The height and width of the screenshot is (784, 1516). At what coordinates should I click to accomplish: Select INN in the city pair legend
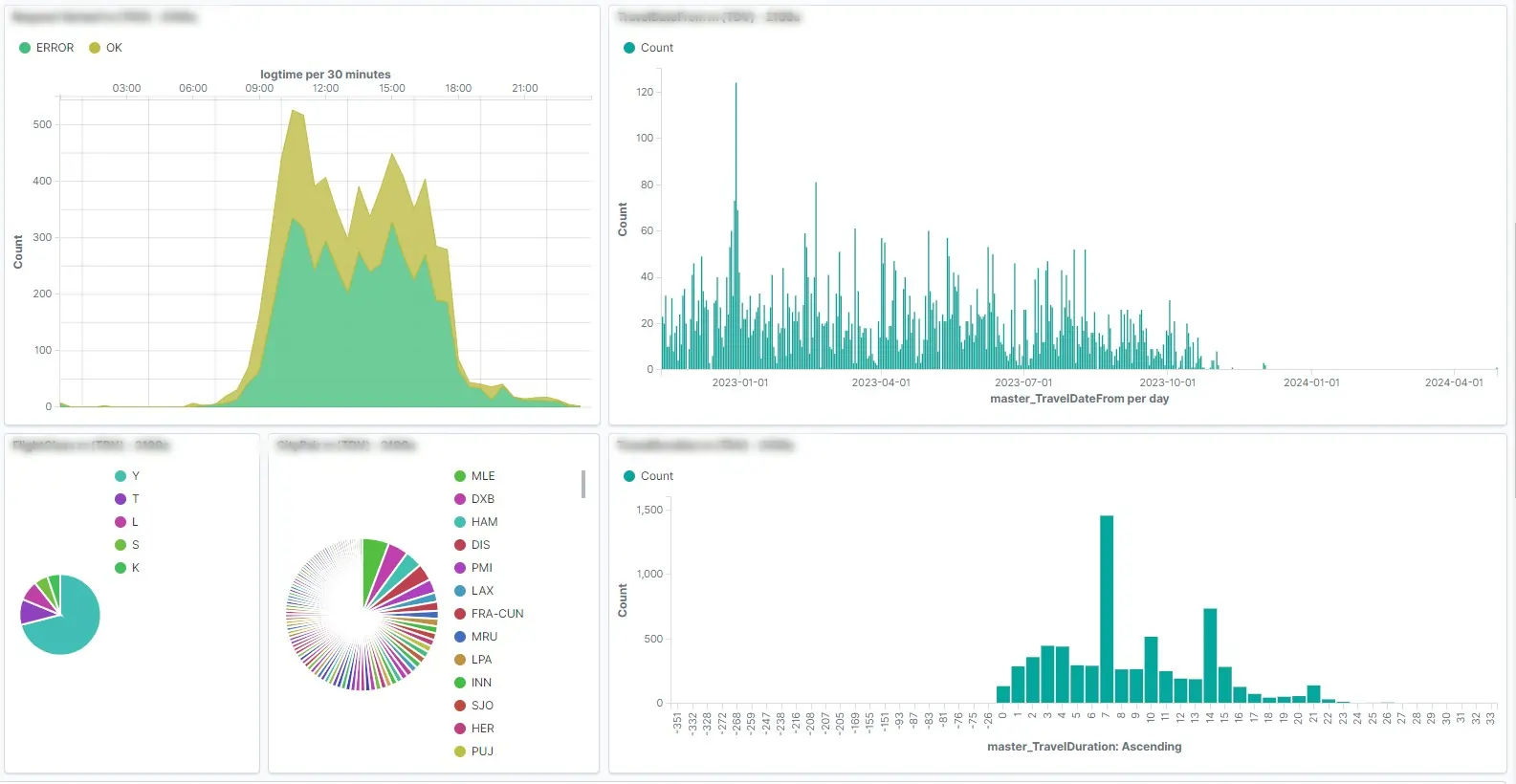[473, 683]
